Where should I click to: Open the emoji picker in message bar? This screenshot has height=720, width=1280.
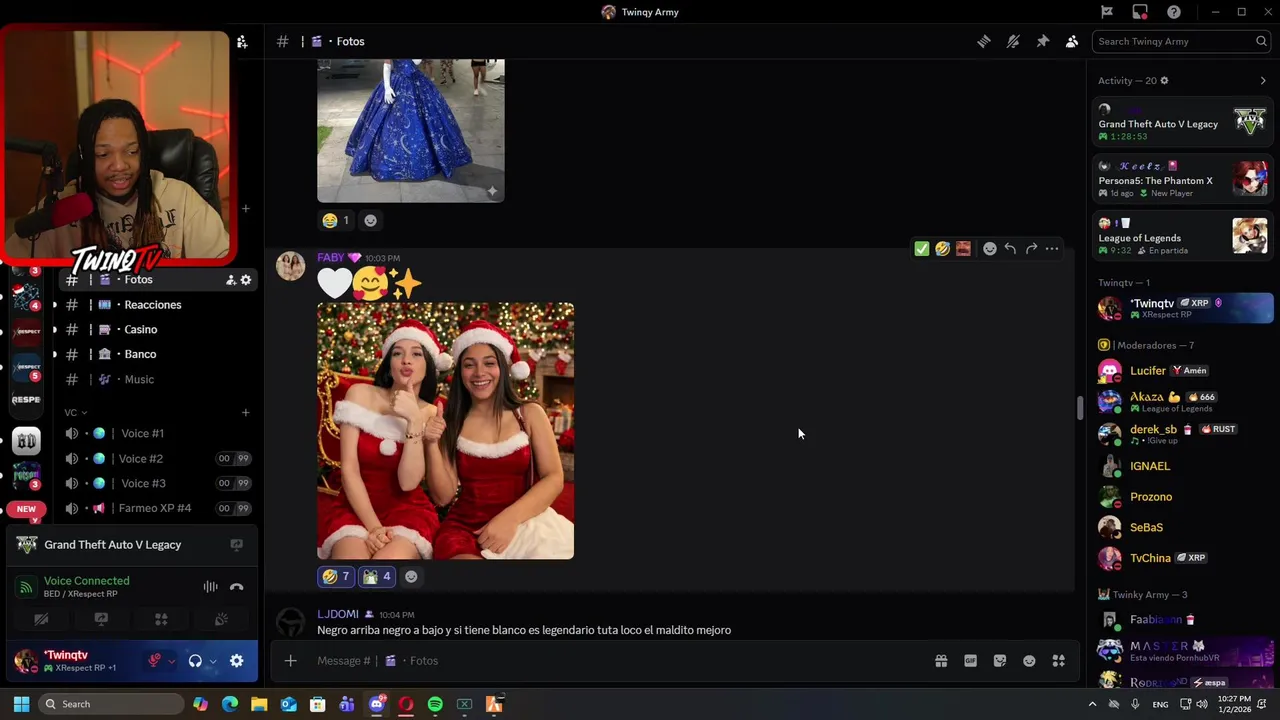tap(1029, 661)
